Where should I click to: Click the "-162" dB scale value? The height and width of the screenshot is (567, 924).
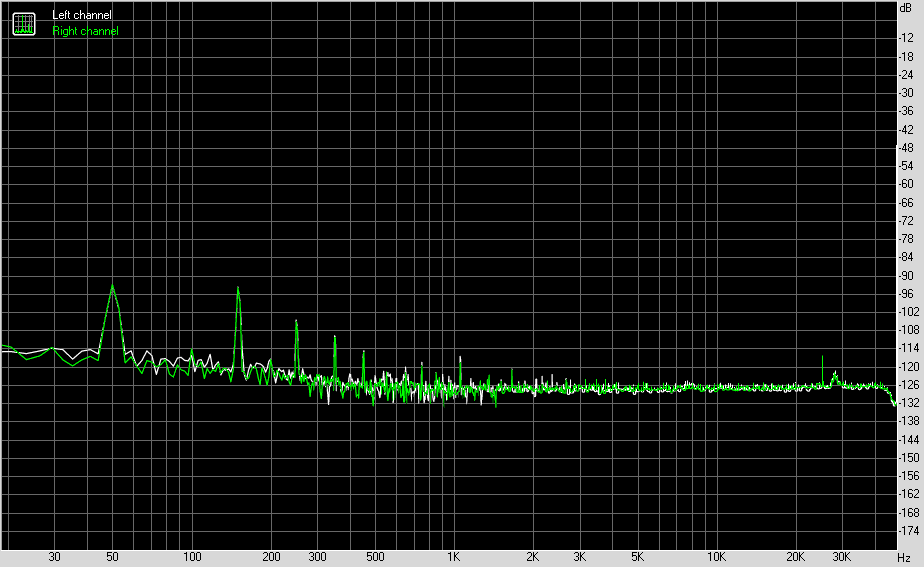908,494
